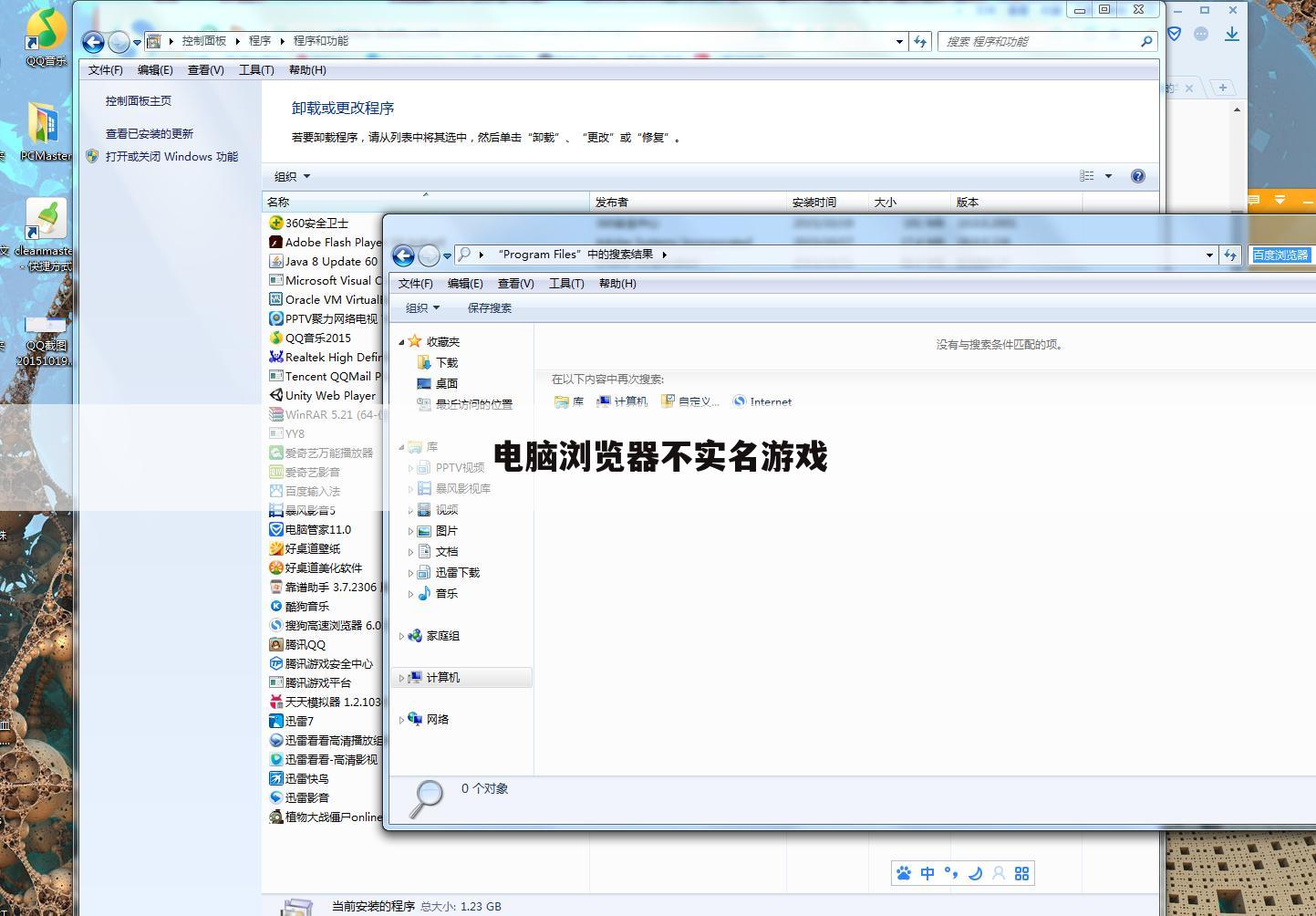1316x916 pixels.
Task: Select 植物大战僵尸online program row
Action: tap(326, 817)
